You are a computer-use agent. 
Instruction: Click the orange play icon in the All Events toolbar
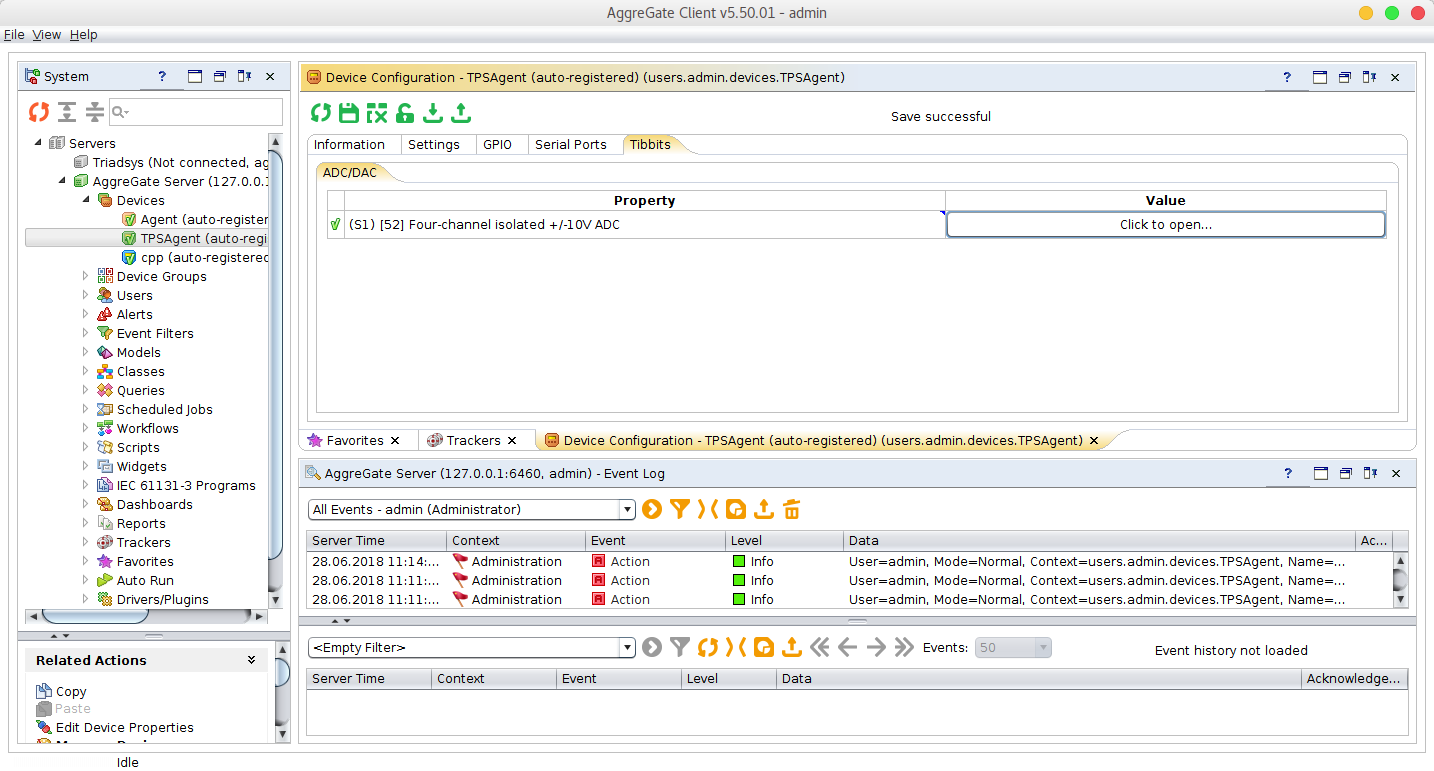point(652,509)
